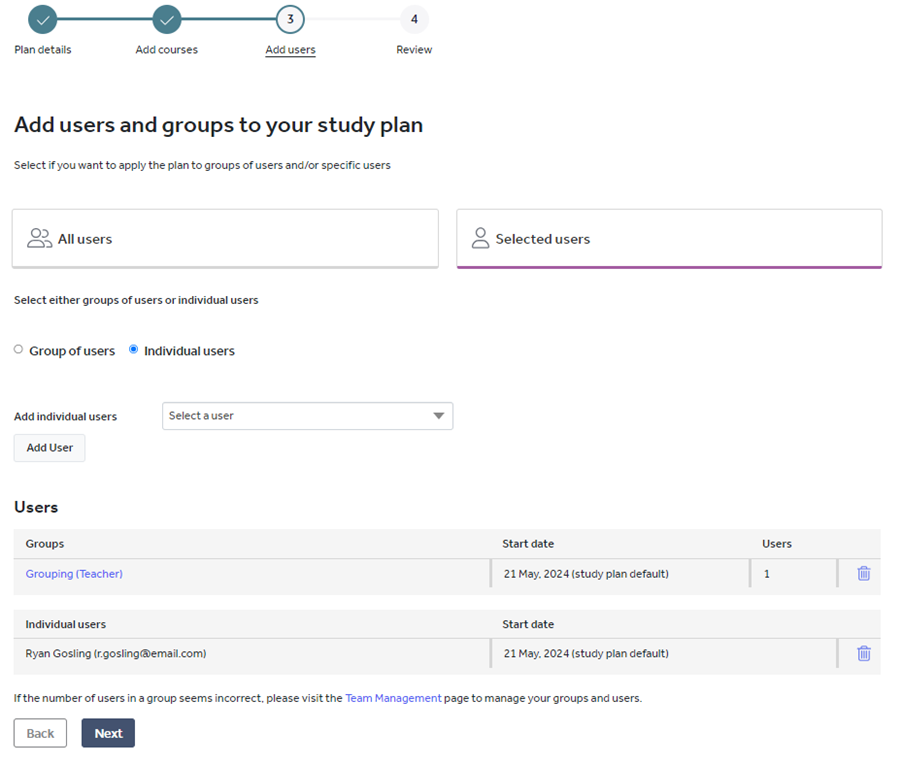Click the Add courses completed checkmark icon

(166, 18)
